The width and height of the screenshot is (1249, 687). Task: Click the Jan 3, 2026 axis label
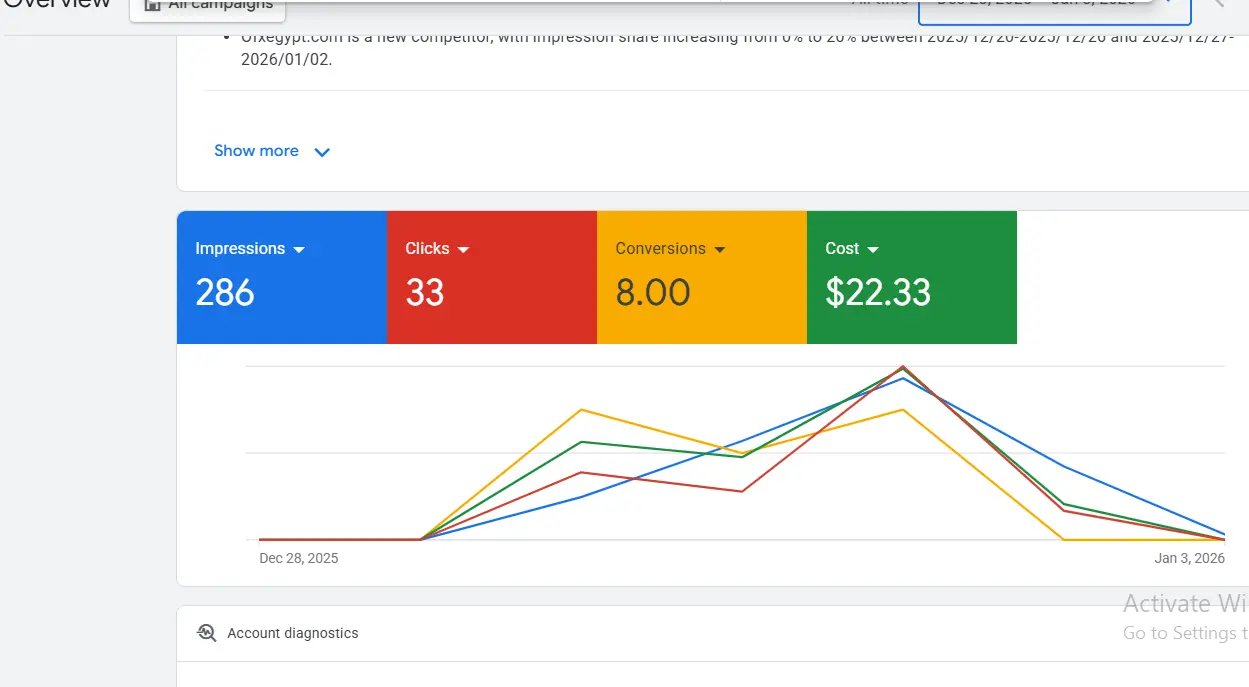pyautogui.click(x=1189, y=558)
